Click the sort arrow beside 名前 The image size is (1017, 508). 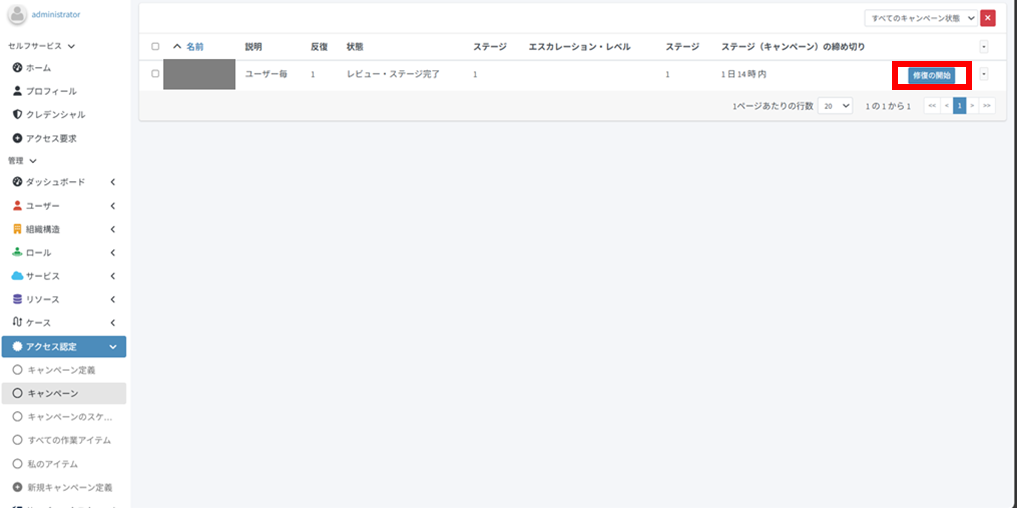click(177, 47)
